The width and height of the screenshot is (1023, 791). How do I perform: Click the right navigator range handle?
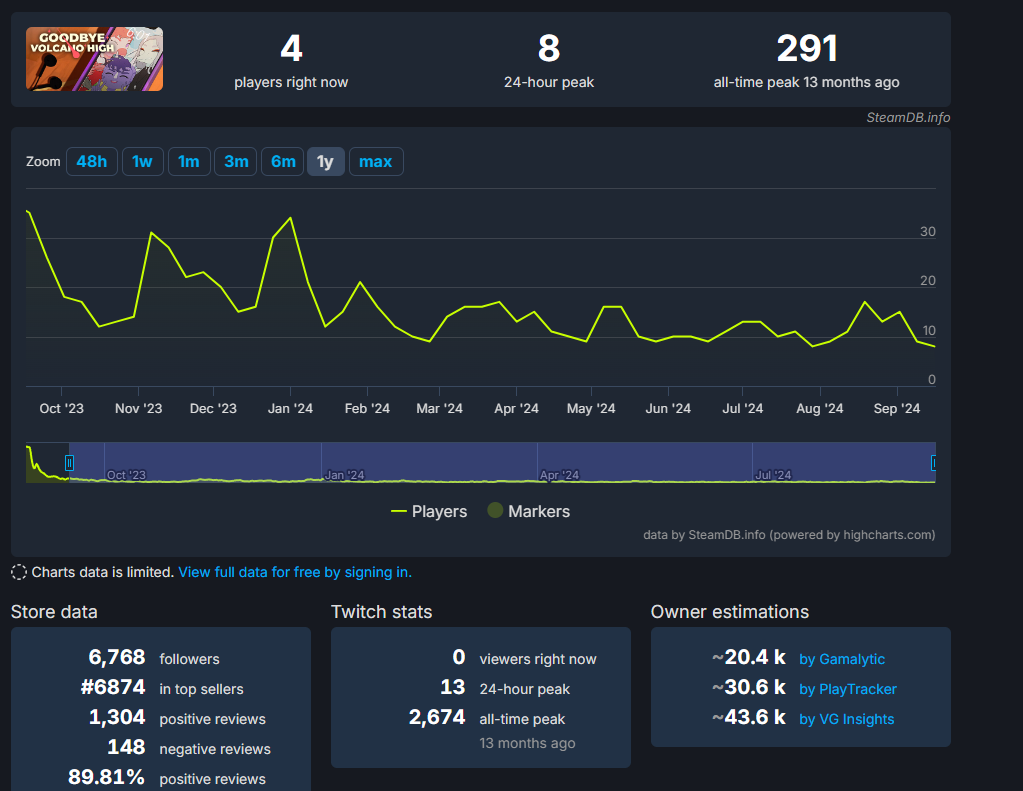pos(934,463)
